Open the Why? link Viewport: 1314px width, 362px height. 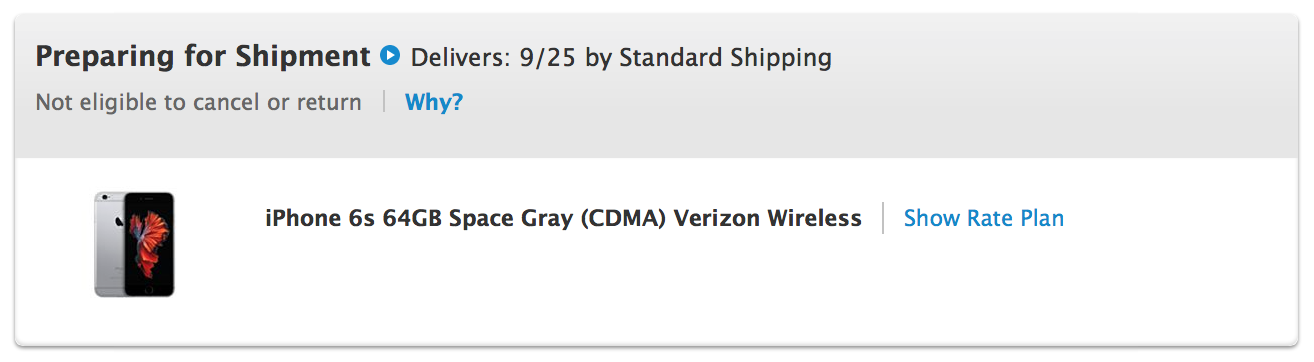click(434, 102)
